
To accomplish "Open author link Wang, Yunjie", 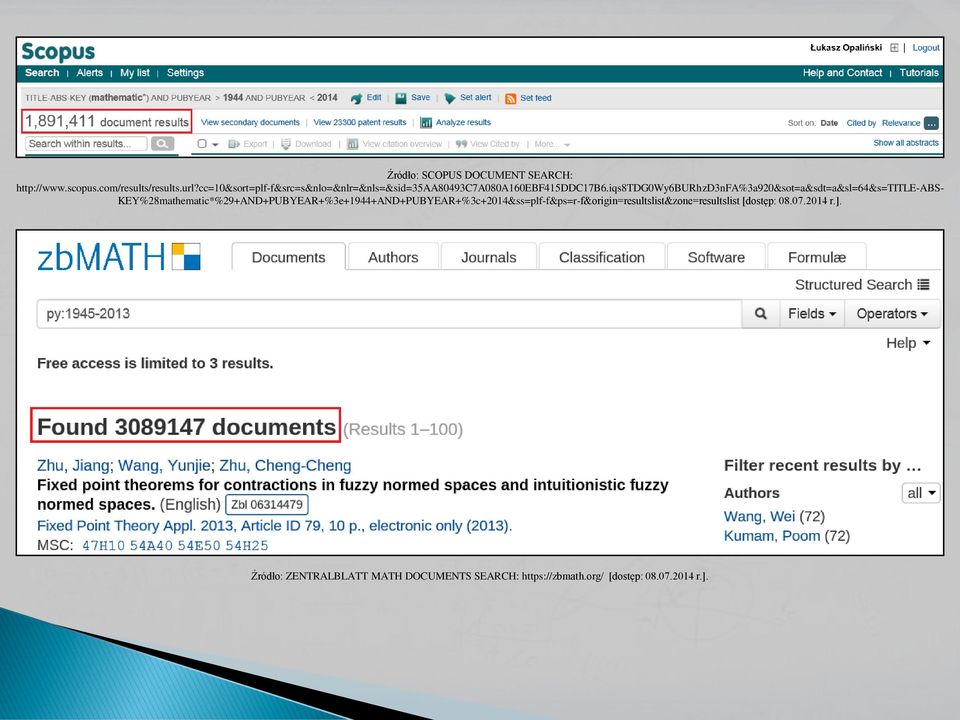I will pos(164,465).
